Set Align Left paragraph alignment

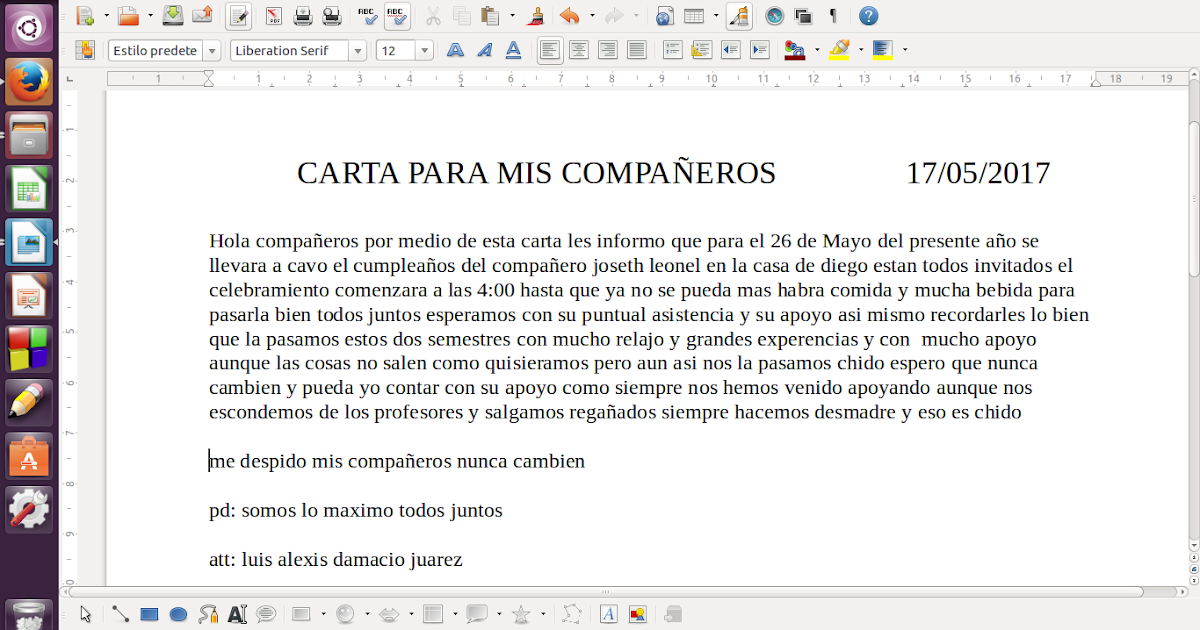pyautogui.click(x=549, y=50)
